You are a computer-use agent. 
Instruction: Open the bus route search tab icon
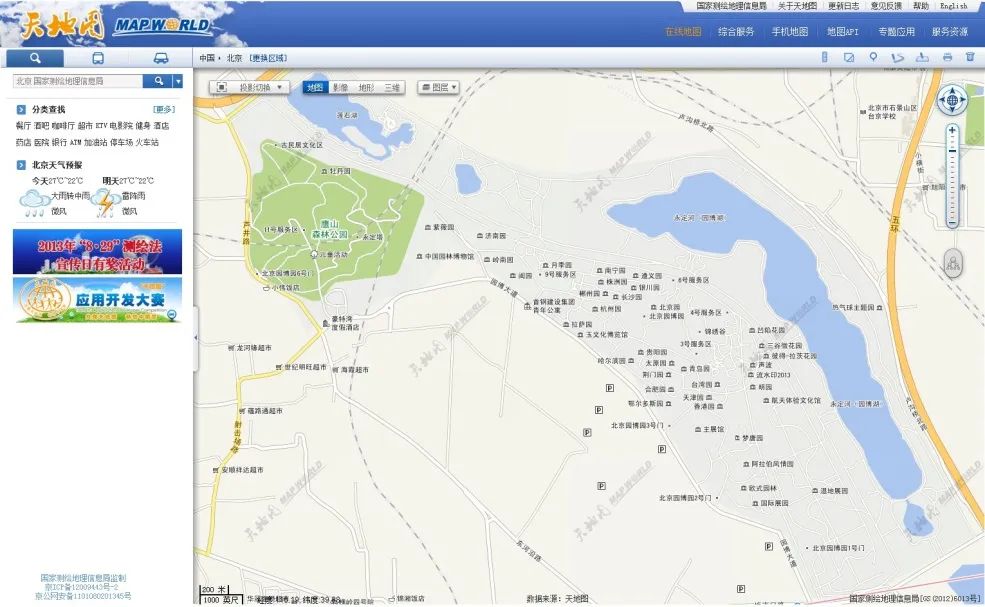click(x=98, y=58)
